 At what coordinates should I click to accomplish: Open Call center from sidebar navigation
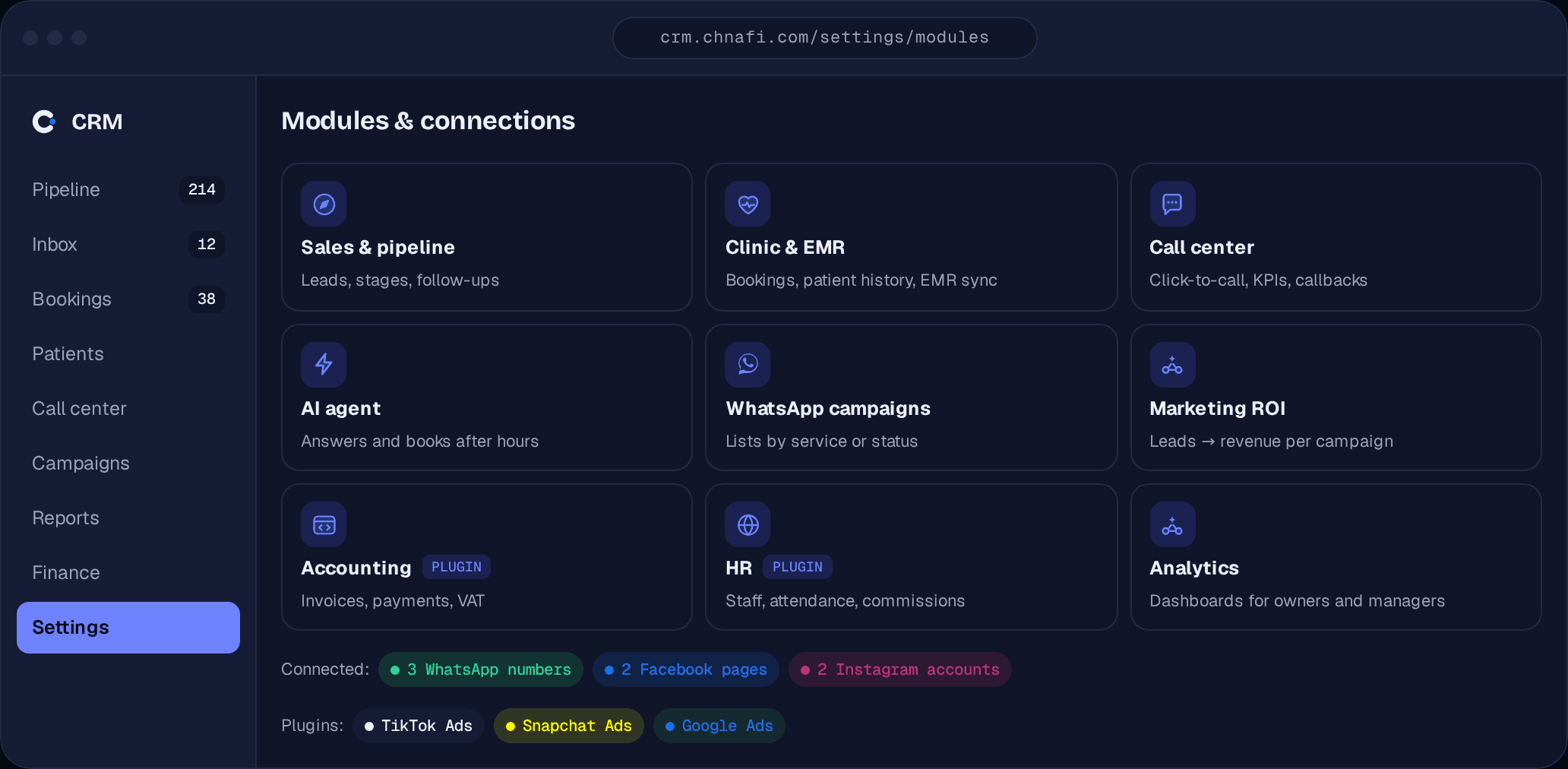(x=128, y=408)
